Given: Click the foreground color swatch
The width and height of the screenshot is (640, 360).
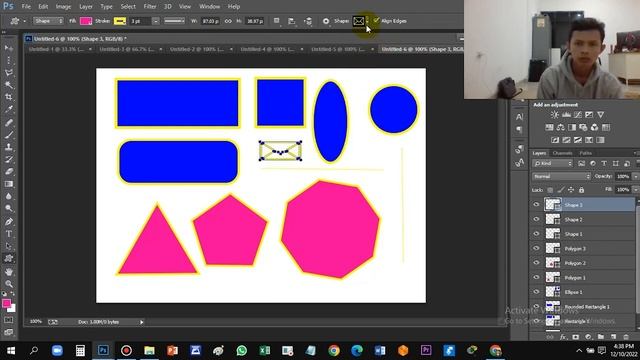Looking at the screenshot, I should point(6,303).
